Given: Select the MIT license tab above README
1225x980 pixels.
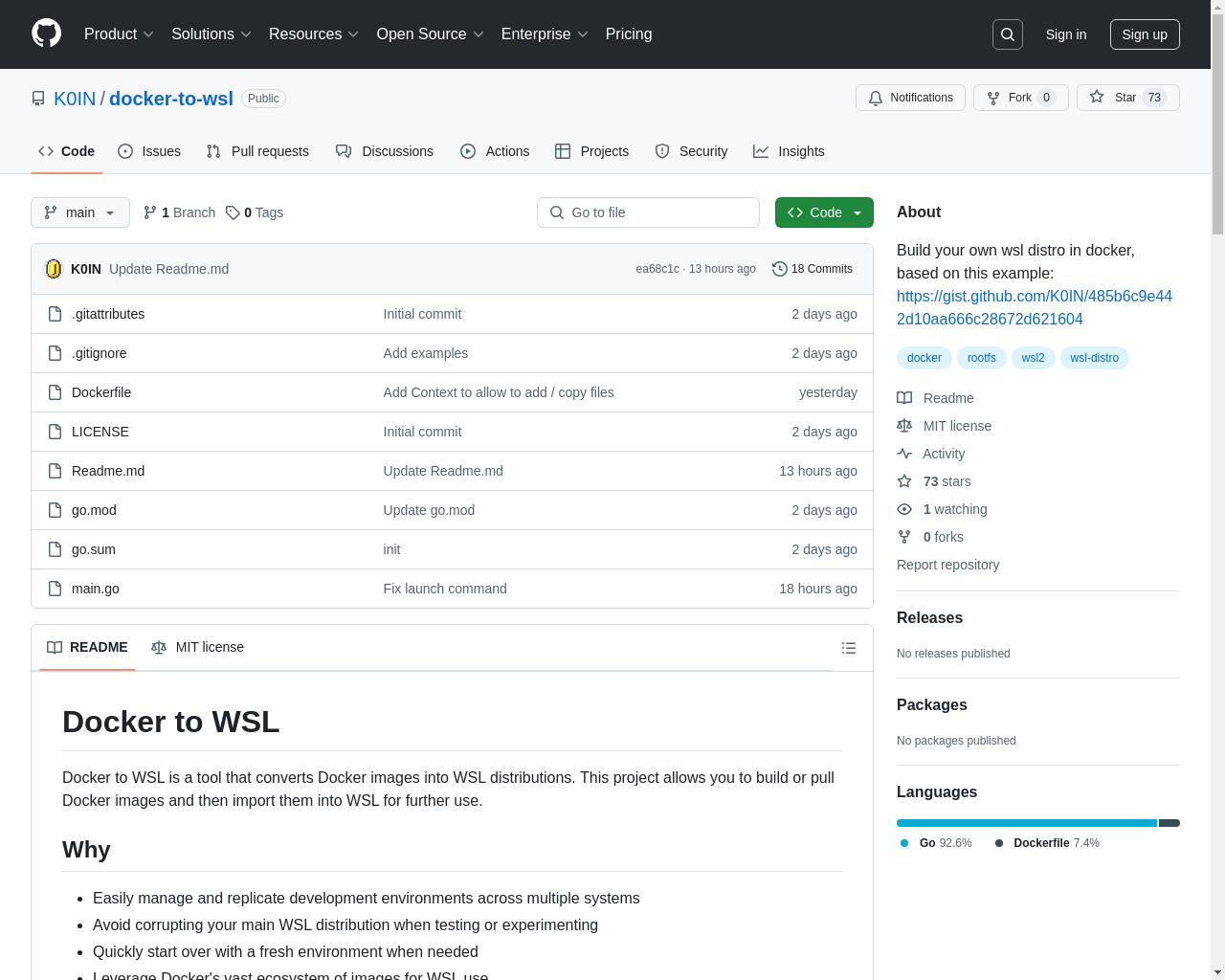Looking at the screenshot, I should point(197,647).
